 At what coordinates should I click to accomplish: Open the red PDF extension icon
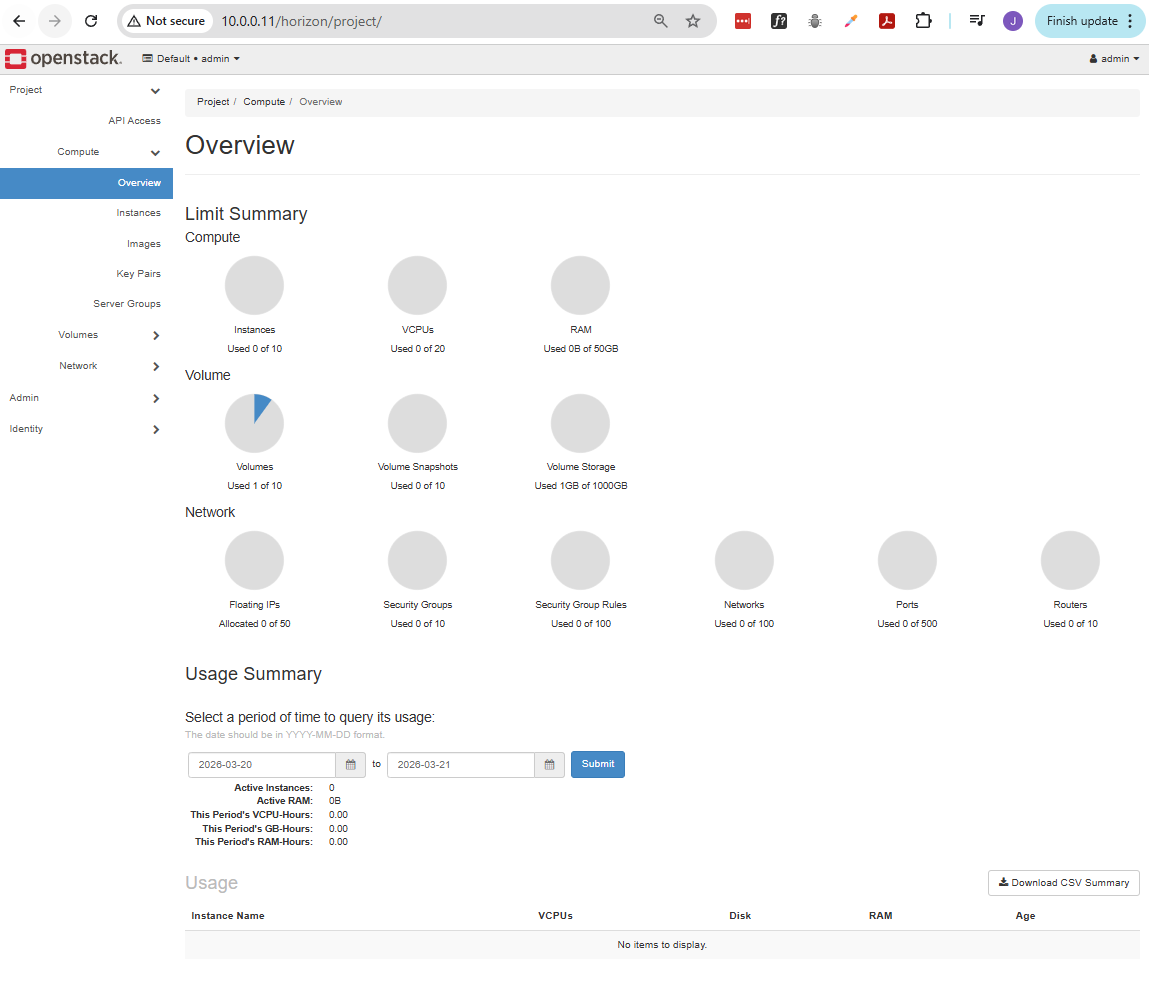[x=886, y=21]
